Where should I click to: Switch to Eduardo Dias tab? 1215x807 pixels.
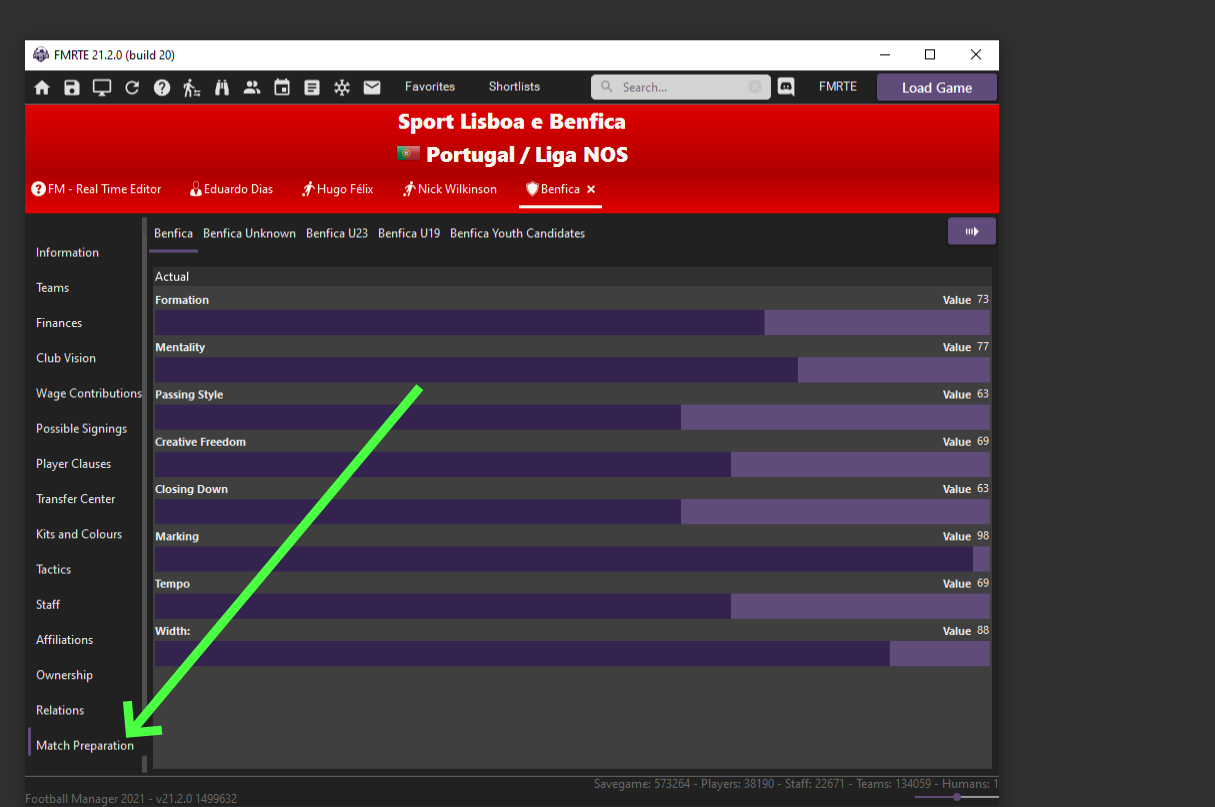click(231, 189)
